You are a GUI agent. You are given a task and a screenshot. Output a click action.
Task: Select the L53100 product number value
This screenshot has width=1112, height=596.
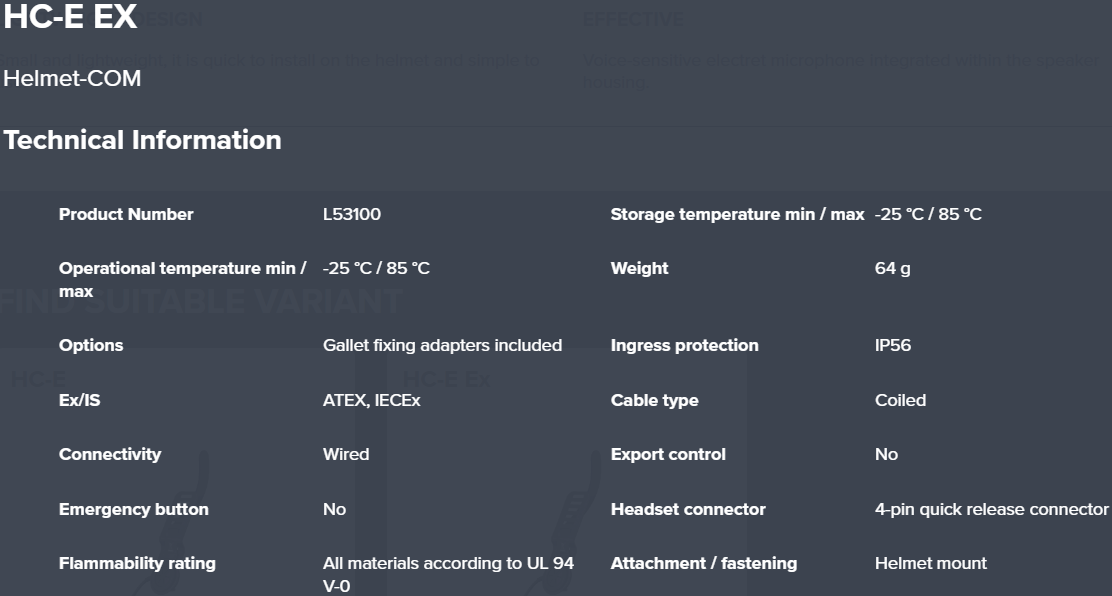[x=351, y=214]
